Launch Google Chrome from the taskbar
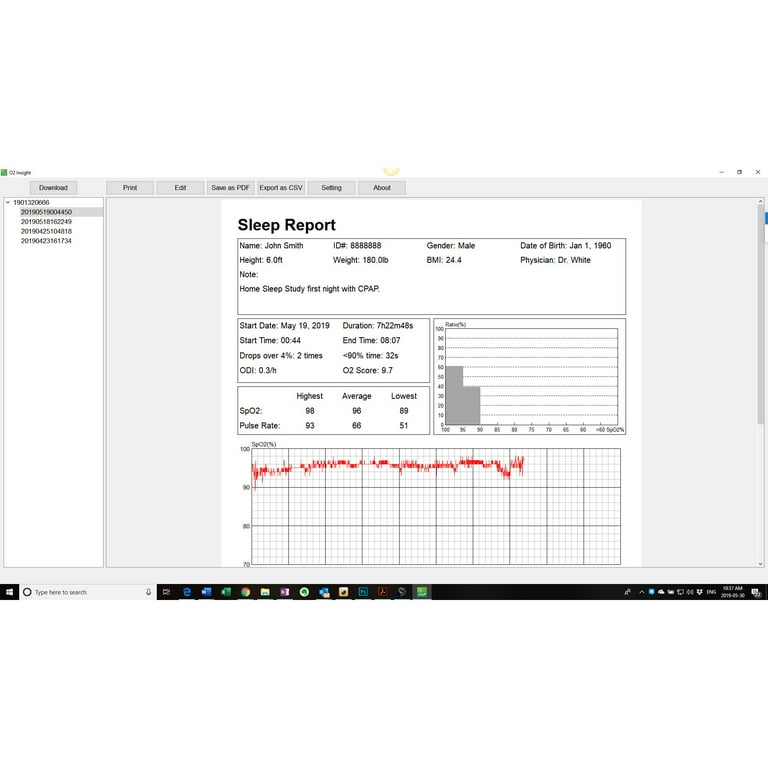 point(245,592)
